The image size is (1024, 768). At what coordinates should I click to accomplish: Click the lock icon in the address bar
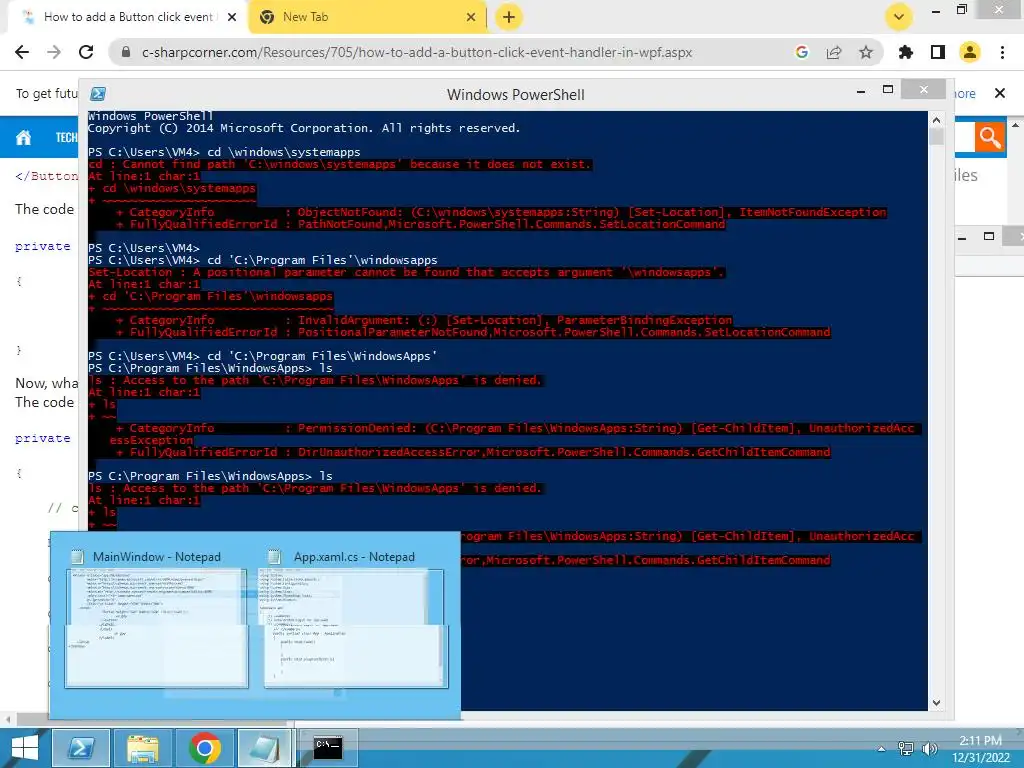[x=126, y=52]
